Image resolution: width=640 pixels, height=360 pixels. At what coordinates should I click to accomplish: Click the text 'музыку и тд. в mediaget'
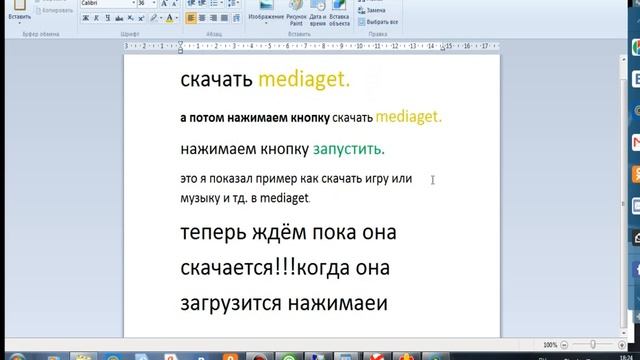click(x=244, y=198)
